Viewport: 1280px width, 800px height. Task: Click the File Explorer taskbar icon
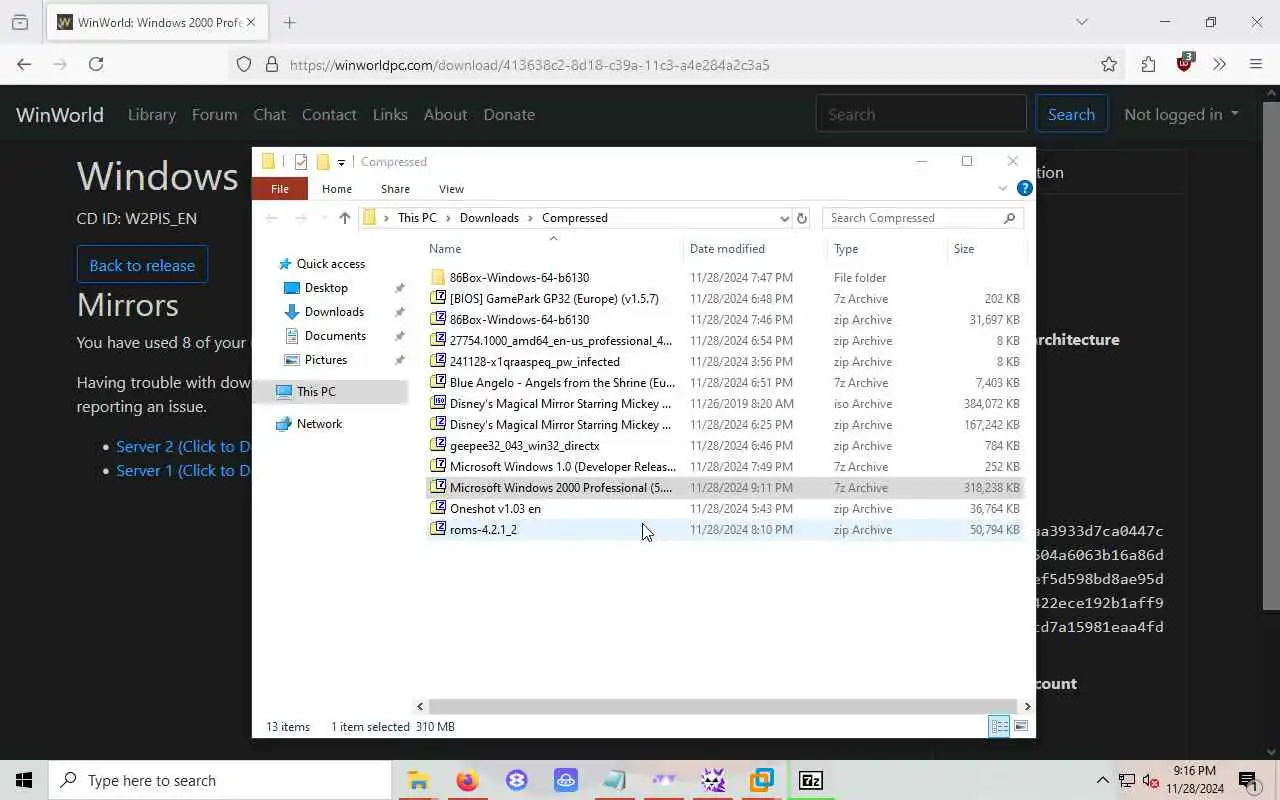418,780
